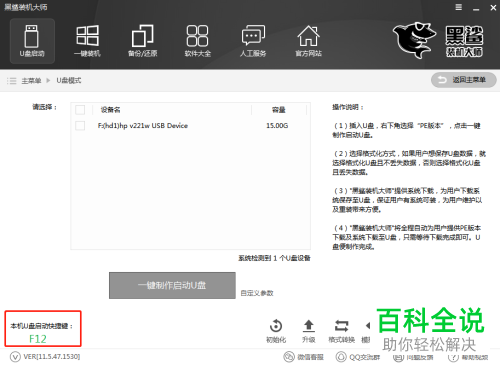Viewport: 500px width, 365px height.
Task: Open the U盘启动 tool in the top toolbar
Action: tap(32, 41)
